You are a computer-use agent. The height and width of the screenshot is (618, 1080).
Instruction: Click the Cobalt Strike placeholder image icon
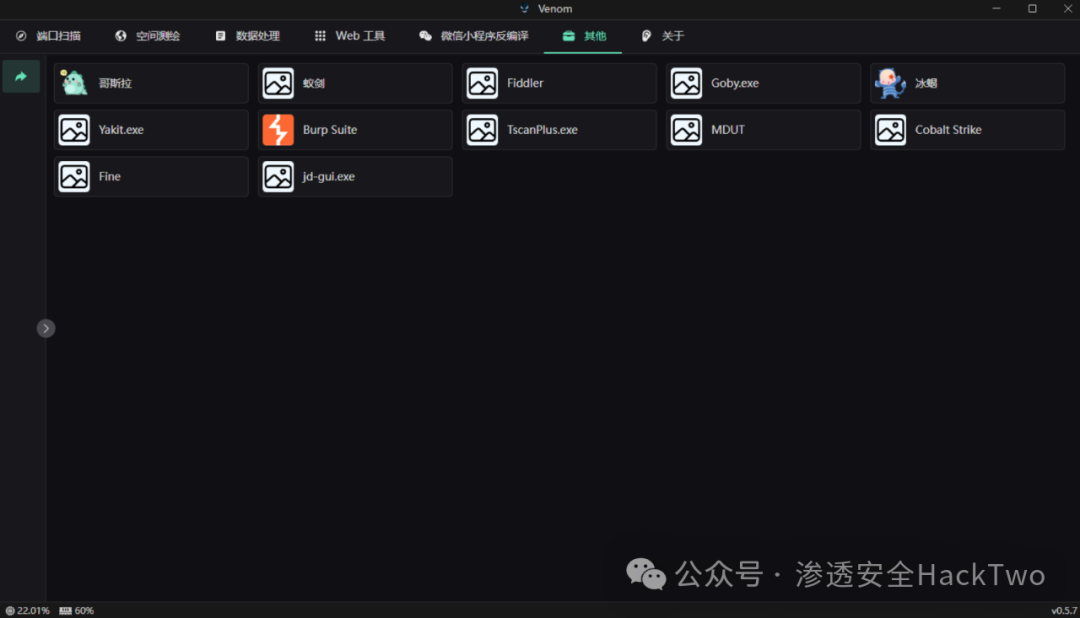coord(890,130)
